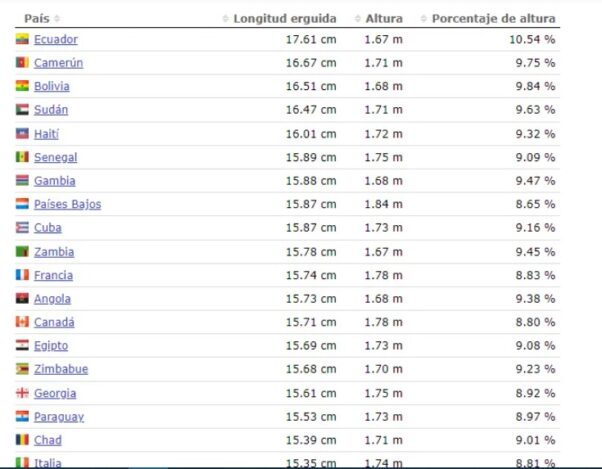Click the Canadá flag icon
Viewport: 602px width, 469px height.
click(x=22, y=322)
